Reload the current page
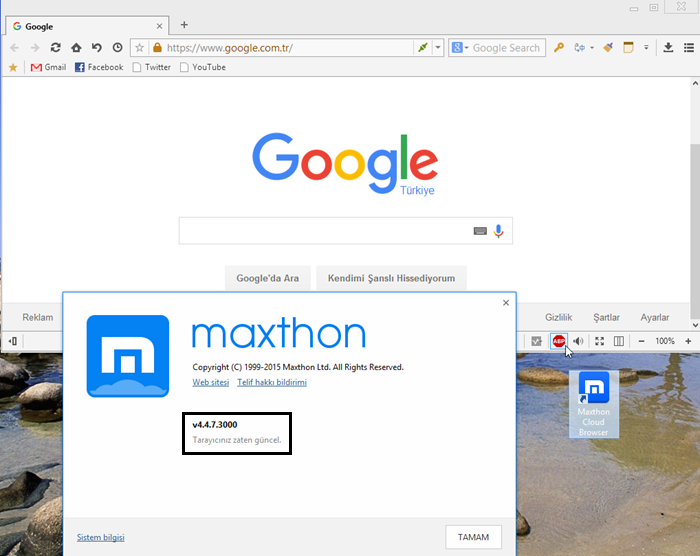Image resolution: width=700 pixels, height=556 pixels. [56, 47]
